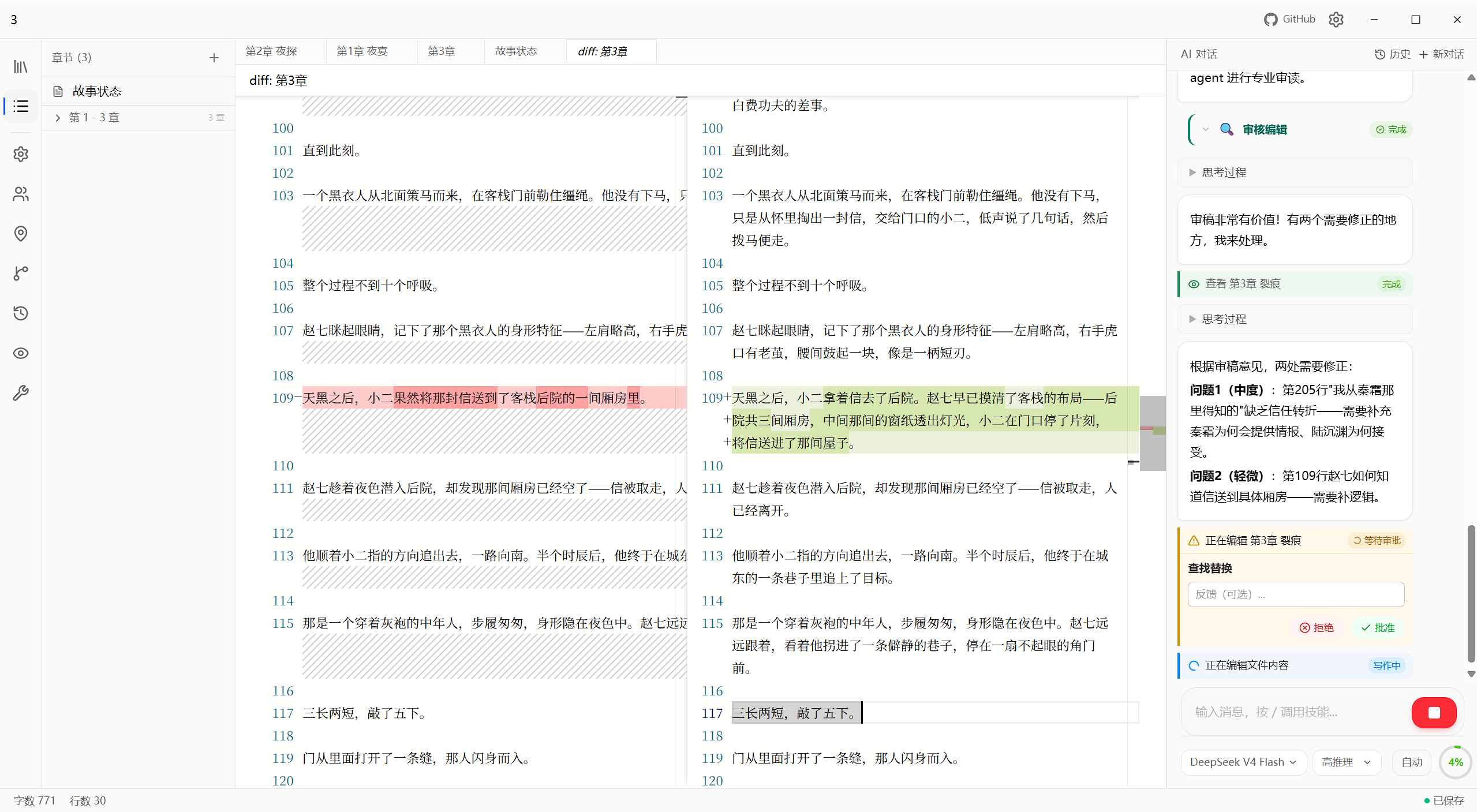The height and width of the screenshot is (812, 1477).
Task: Focus the 反馈（可选）feedback input field
Action: 1296,594
